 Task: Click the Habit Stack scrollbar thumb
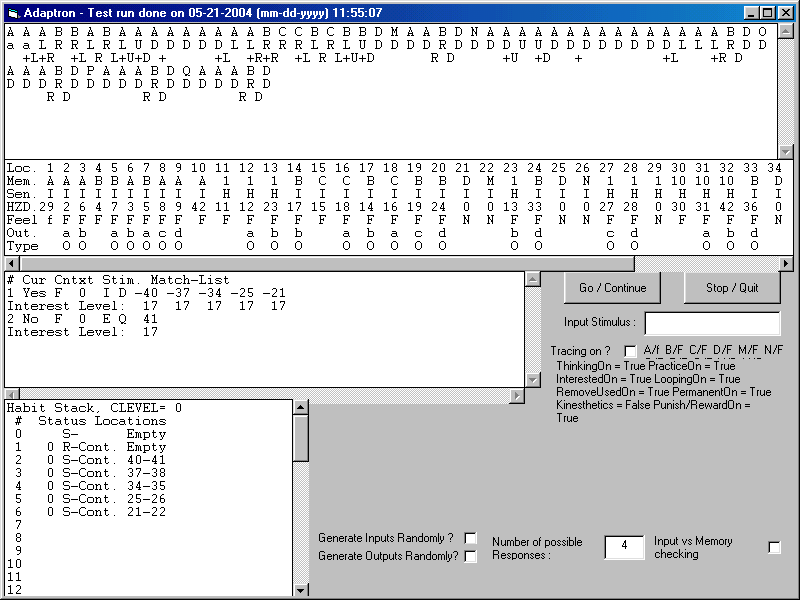[301, 438]
